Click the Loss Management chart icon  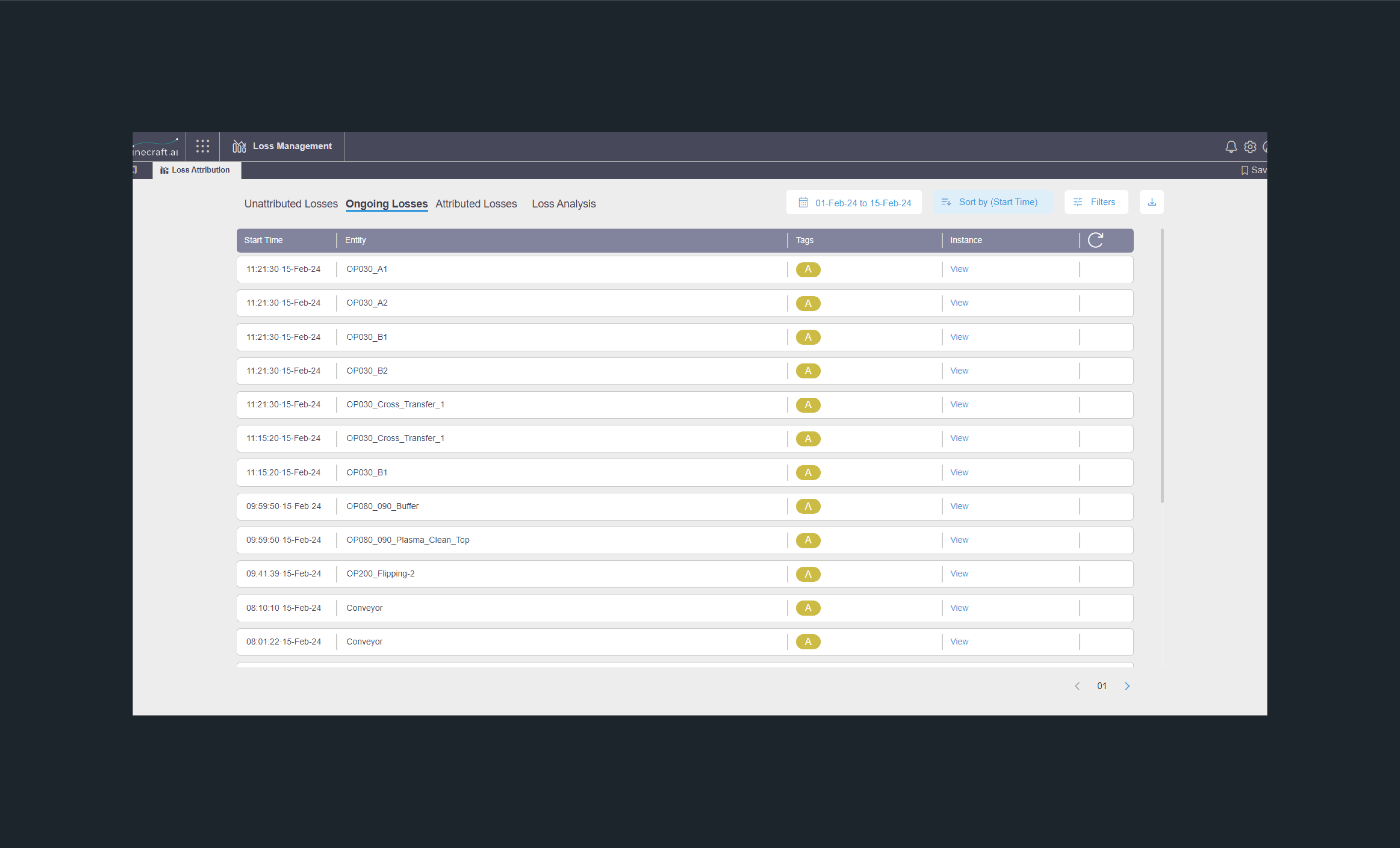[x=239, y=146]
